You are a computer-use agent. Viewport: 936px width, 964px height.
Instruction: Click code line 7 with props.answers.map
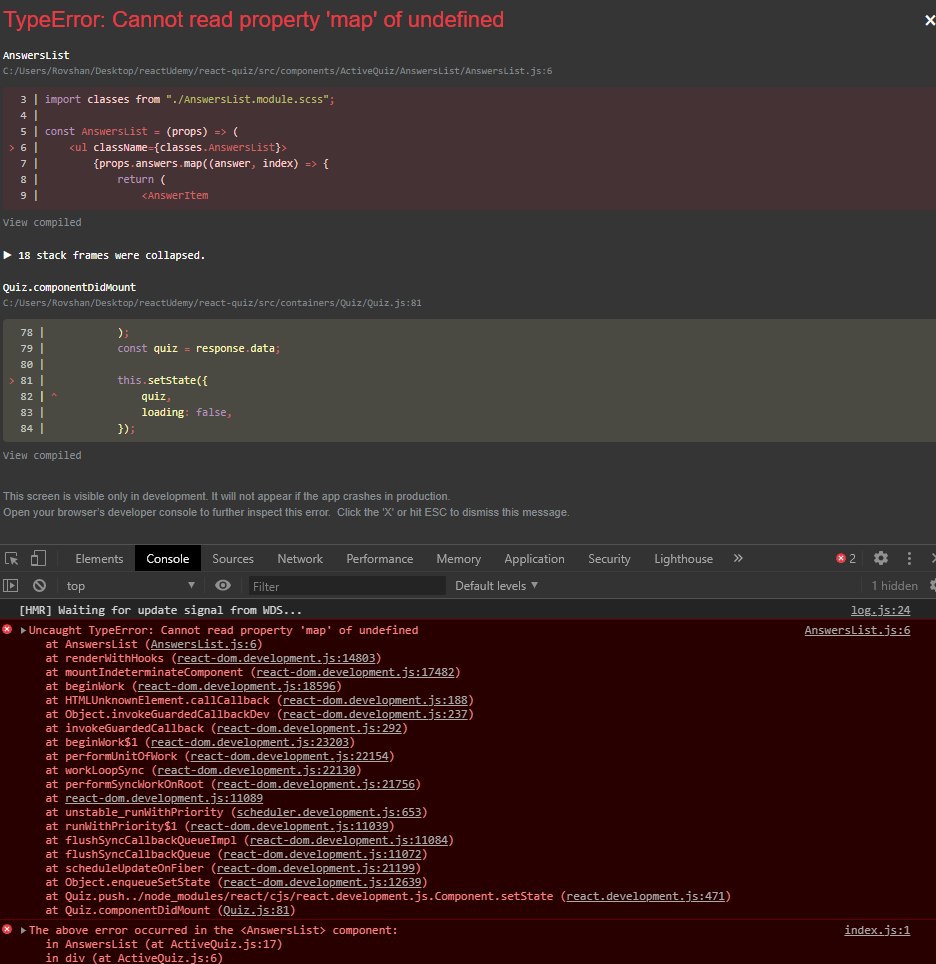coord(211,164)
